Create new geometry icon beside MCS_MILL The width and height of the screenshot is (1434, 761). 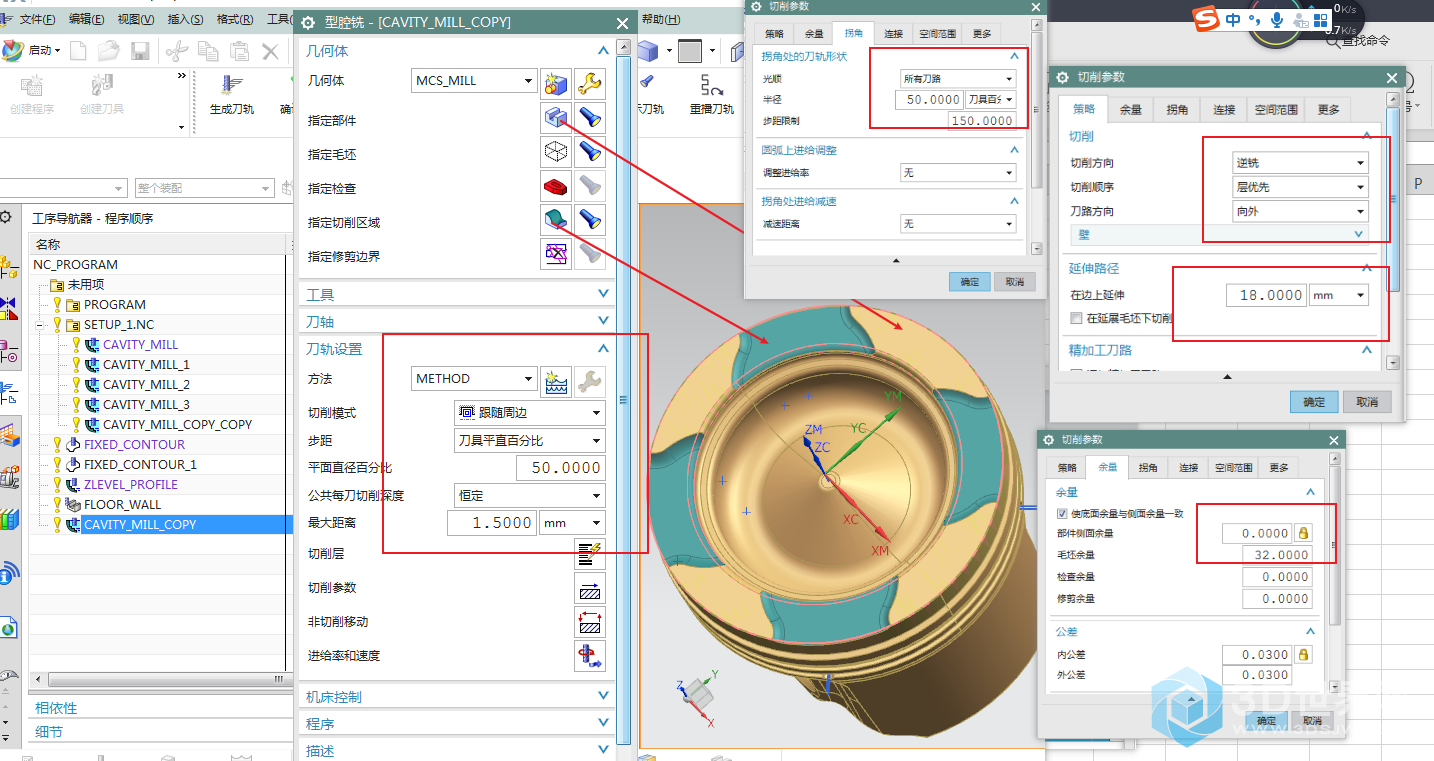(557, 82)
